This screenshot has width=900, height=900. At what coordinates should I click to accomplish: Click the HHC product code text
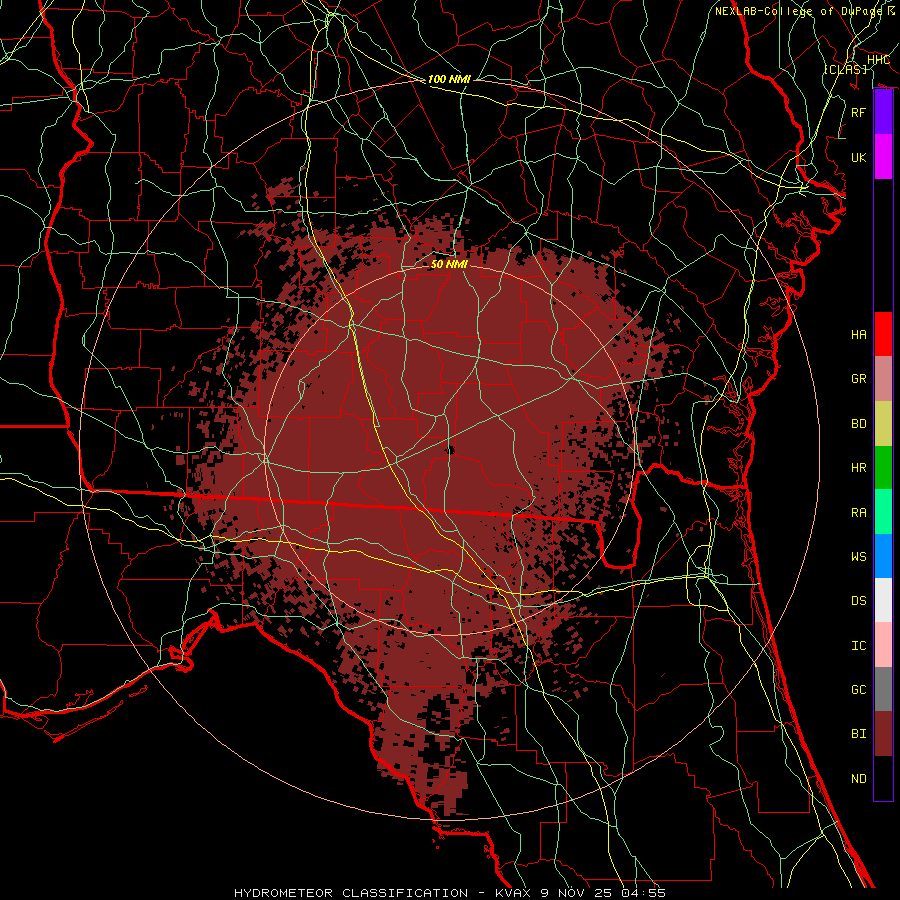(878, 60)
